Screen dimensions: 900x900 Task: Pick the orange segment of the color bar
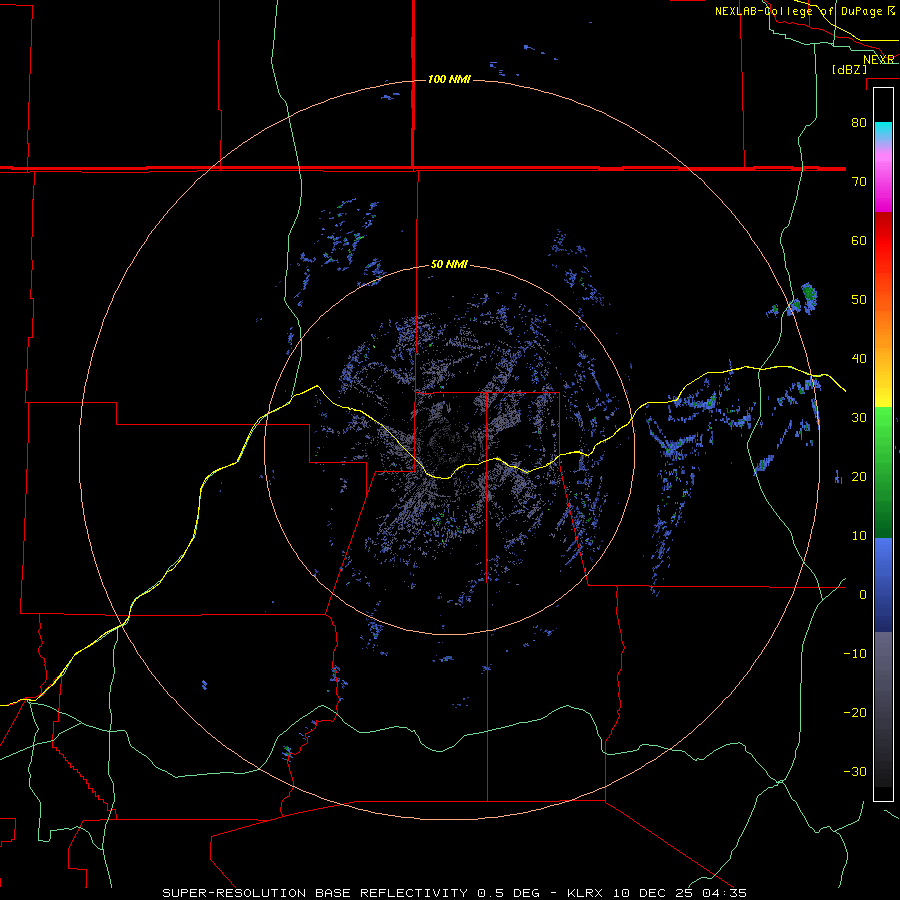883,333
